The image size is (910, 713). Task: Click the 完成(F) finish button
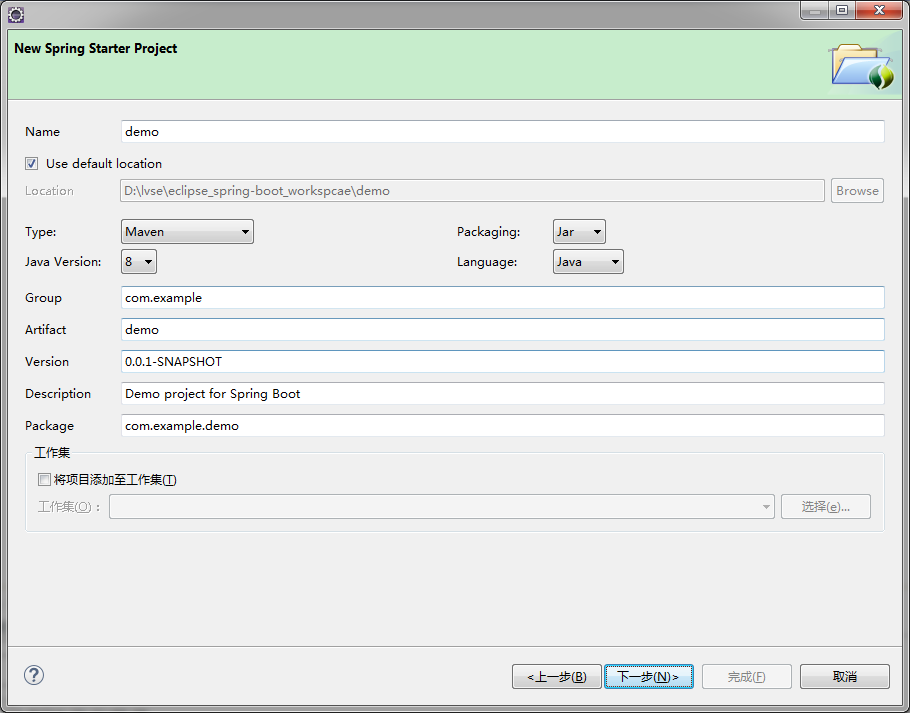pos(746,676)
